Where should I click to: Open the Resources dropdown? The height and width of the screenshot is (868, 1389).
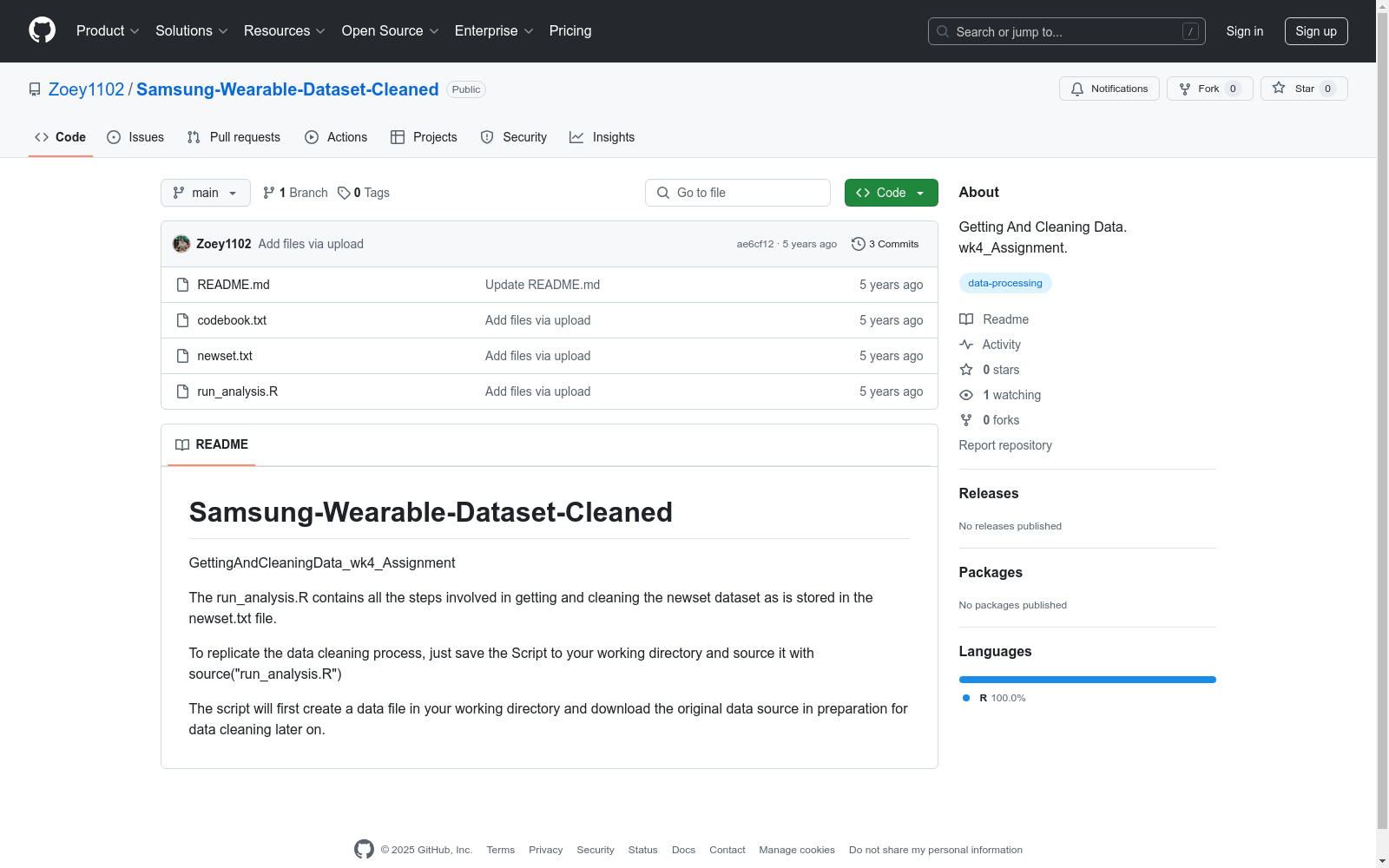click(x=285, y=31)
